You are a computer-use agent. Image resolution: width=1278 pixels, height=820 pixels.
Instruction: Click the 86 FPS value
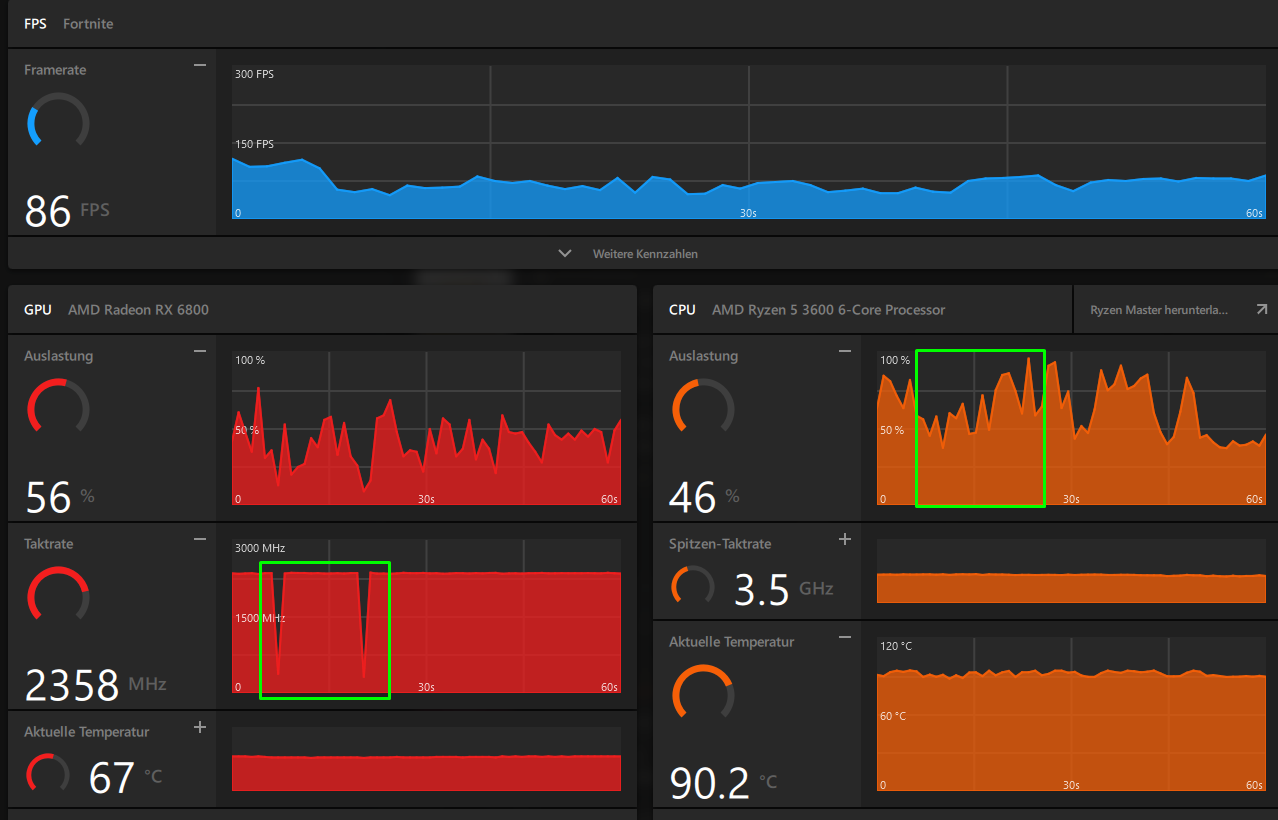[x=67, y=211]
